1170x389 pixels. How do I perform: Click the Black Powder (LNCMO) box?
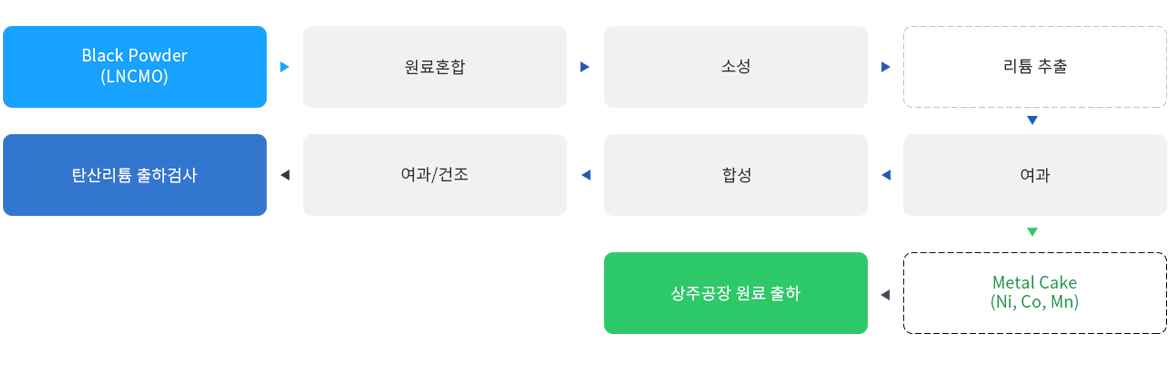point(135,67)
